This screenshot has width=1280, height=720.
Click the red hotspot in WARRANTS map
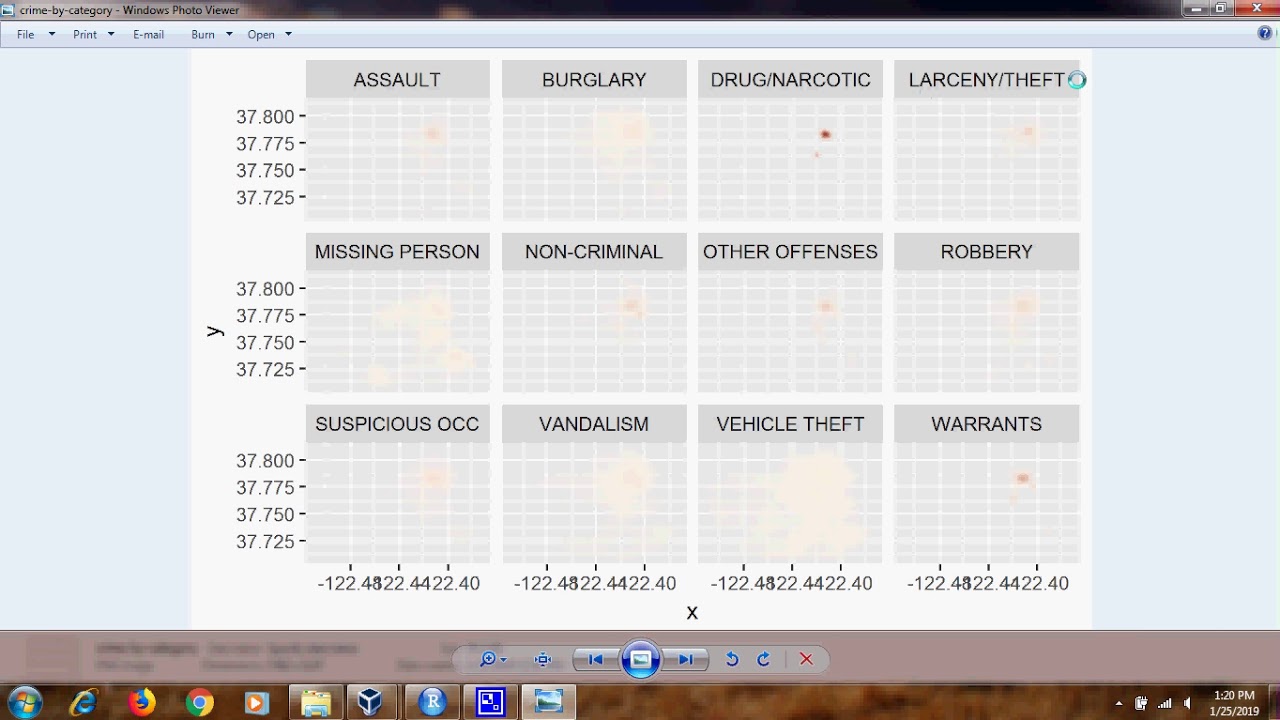pos(1022,478)
